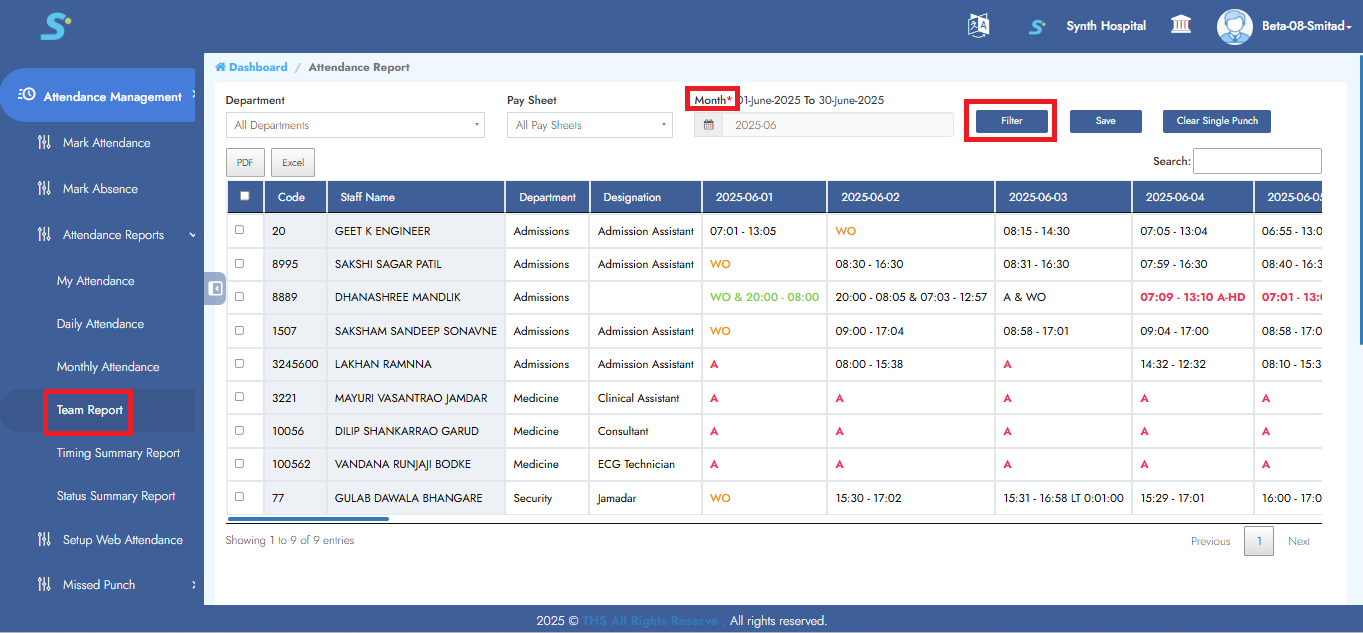Check the box for GEET K ENGINEER
The height and width of the screenshot is (633, 1363).
(x=239, y=230)
